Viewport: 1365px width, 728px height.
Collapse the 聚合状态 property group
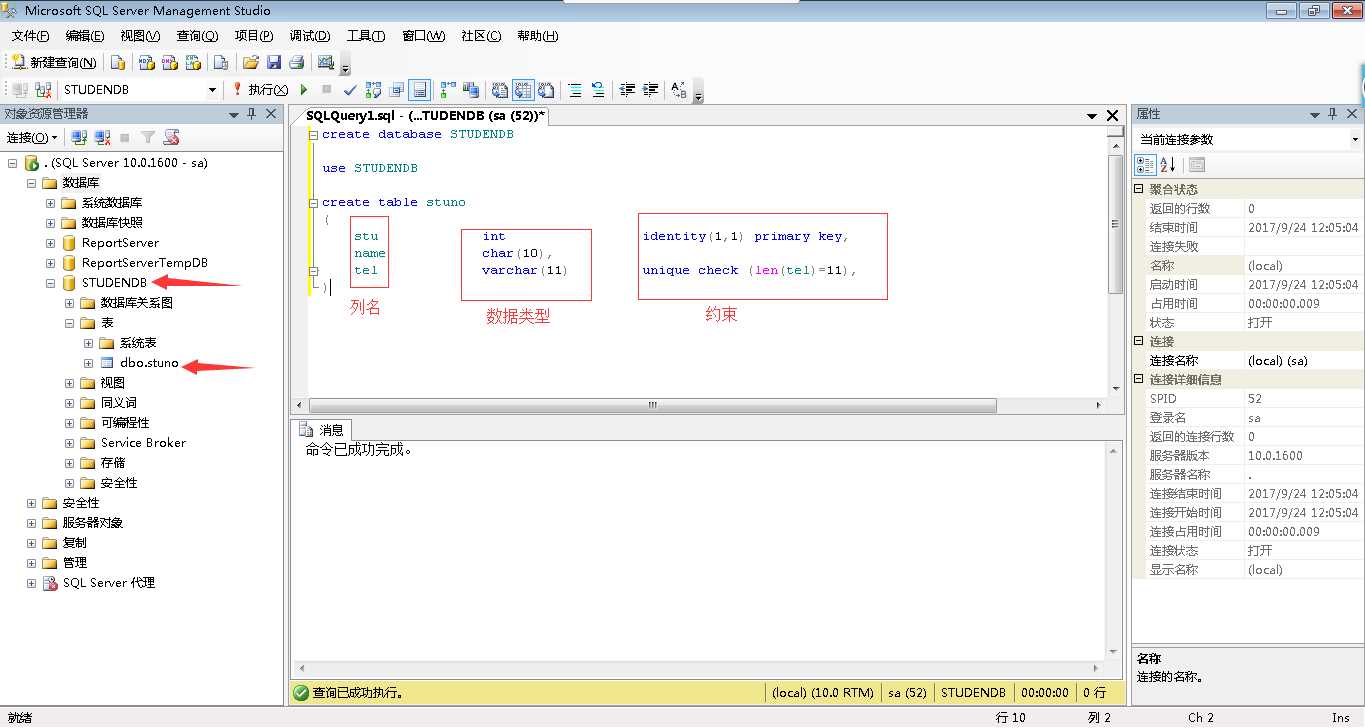pos(1139,189)
